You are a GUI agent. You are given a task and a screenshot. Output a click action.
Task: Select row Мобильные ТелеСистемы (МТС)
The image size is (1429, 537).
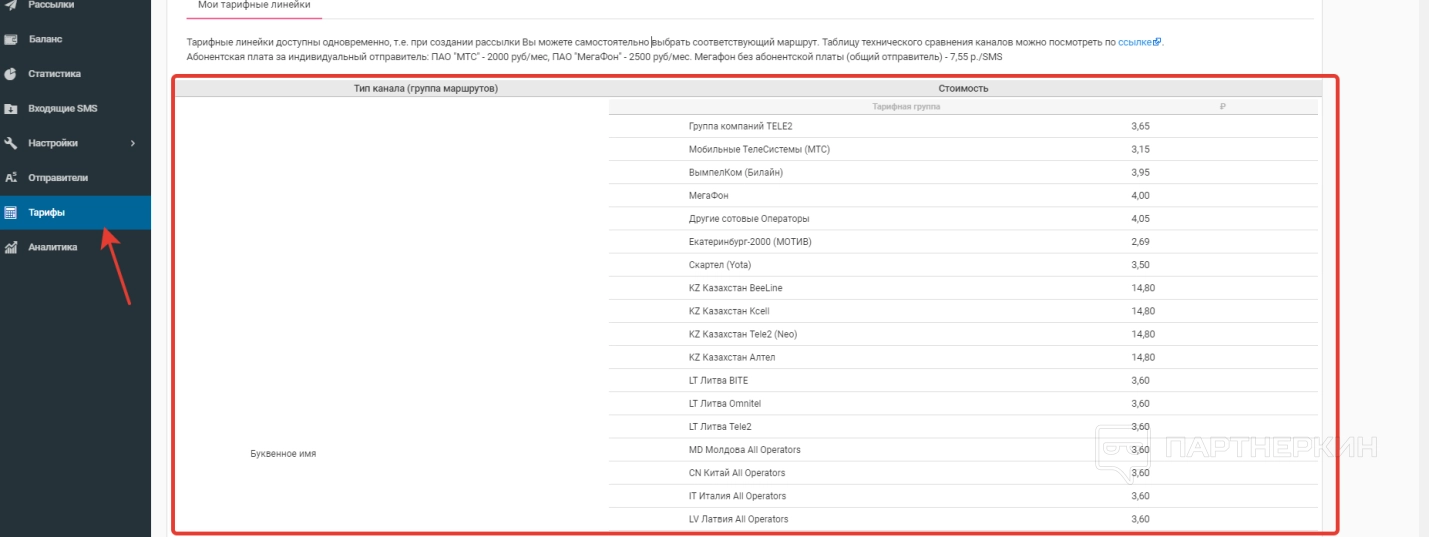963,149
